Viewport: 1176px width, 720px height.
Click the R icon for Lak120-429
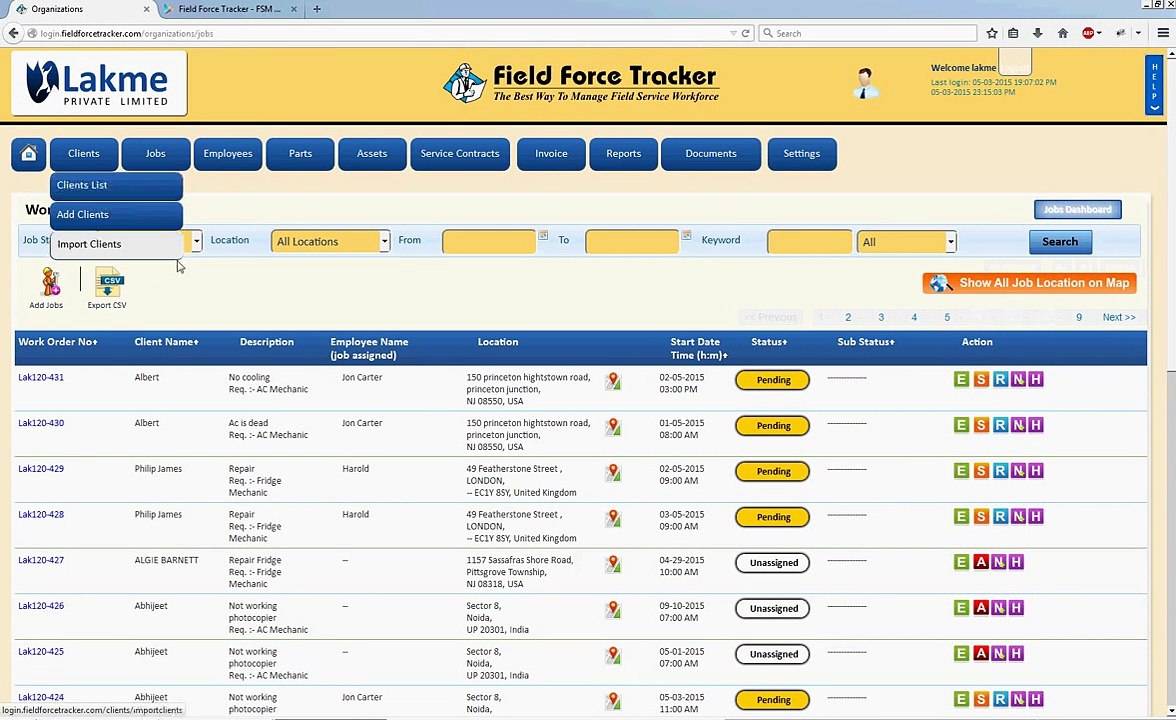coord(1000,471)
